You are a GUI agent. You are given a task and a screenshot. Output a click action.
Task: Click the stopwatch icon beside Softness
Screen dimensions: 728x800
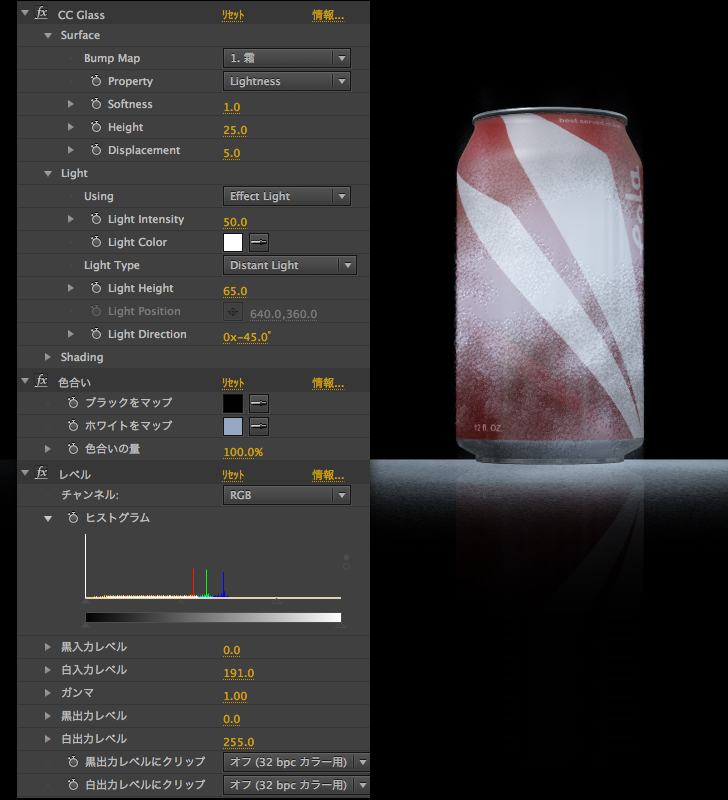pyautogui.click(x=96, y=104)
